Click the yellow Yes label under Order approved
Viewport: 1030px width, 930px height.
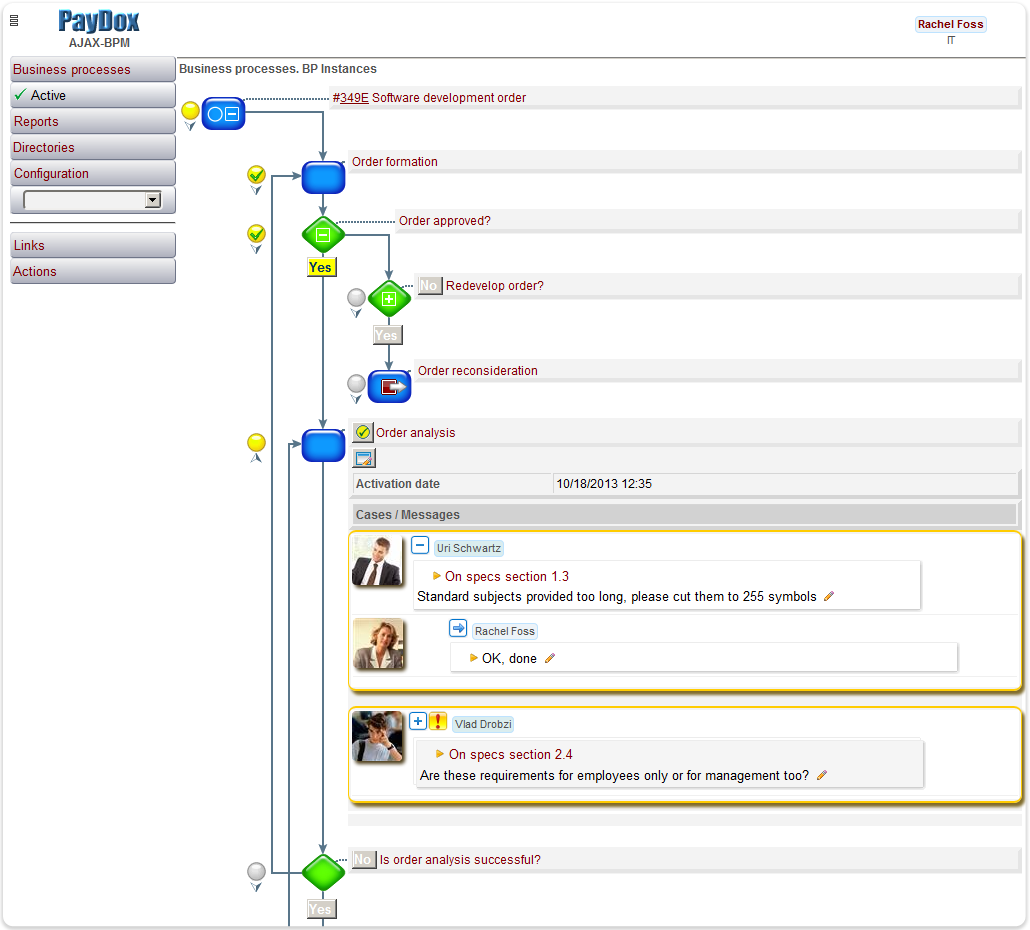[x=321, y=267]
